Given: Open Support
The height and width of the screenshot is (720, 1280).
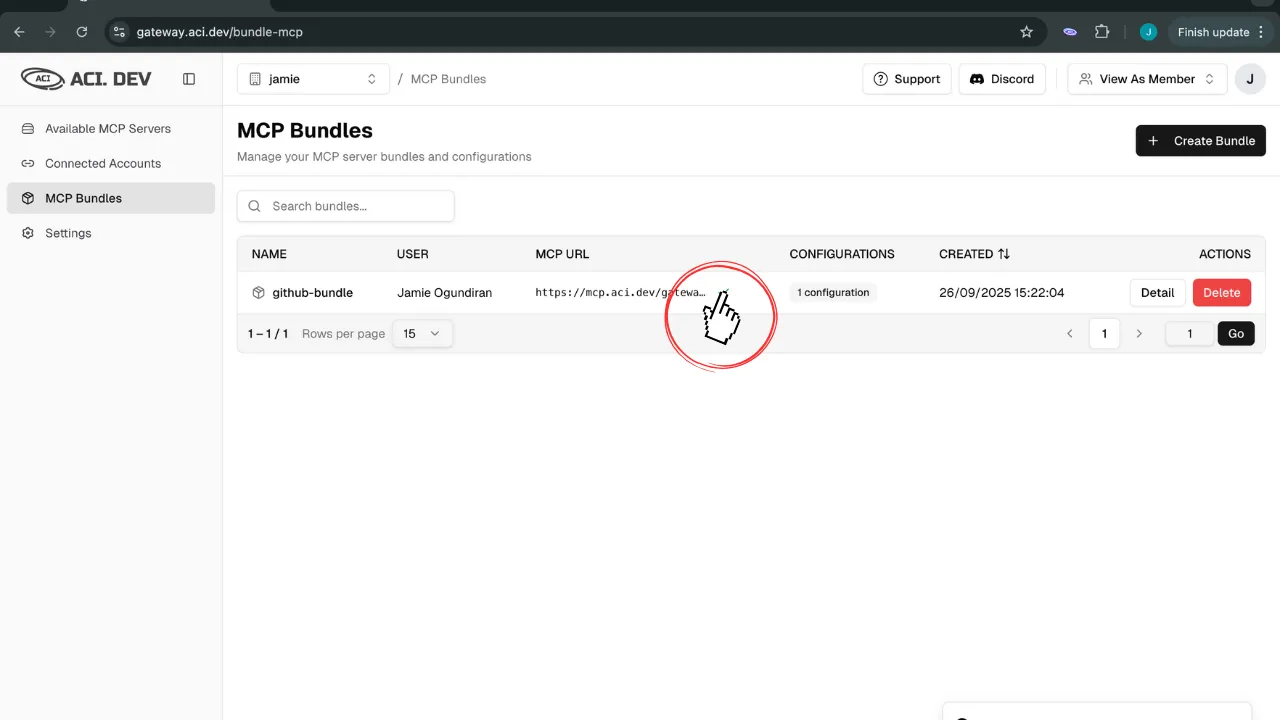Looking at the screenshot, I should click(x=907, y=79).
